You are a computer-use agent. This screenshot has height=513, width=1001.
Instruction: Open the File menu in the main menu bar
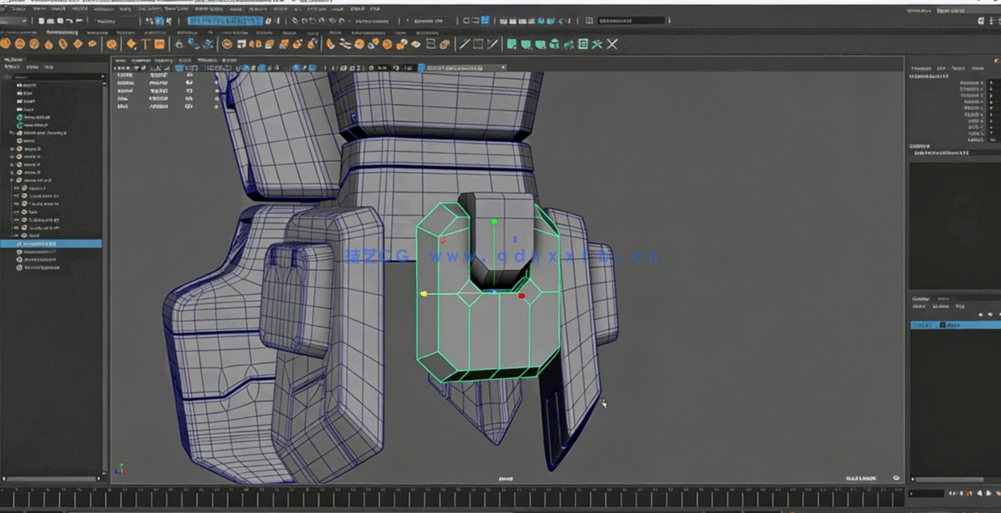click(x=8, y=8)
